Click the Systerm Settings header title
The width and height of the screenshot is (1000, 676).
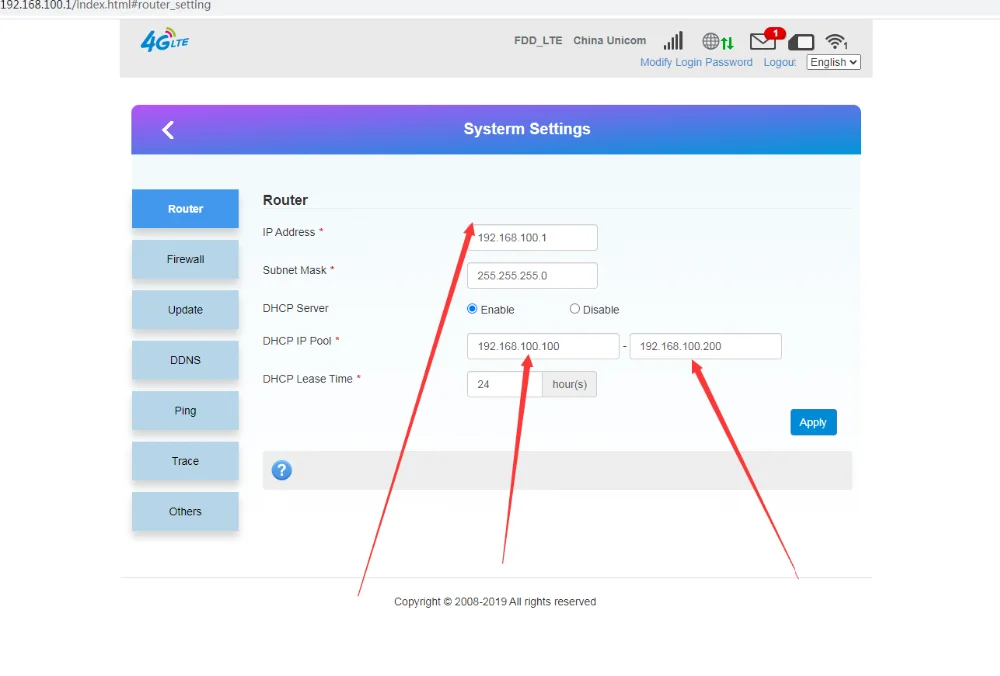point(527,129)
